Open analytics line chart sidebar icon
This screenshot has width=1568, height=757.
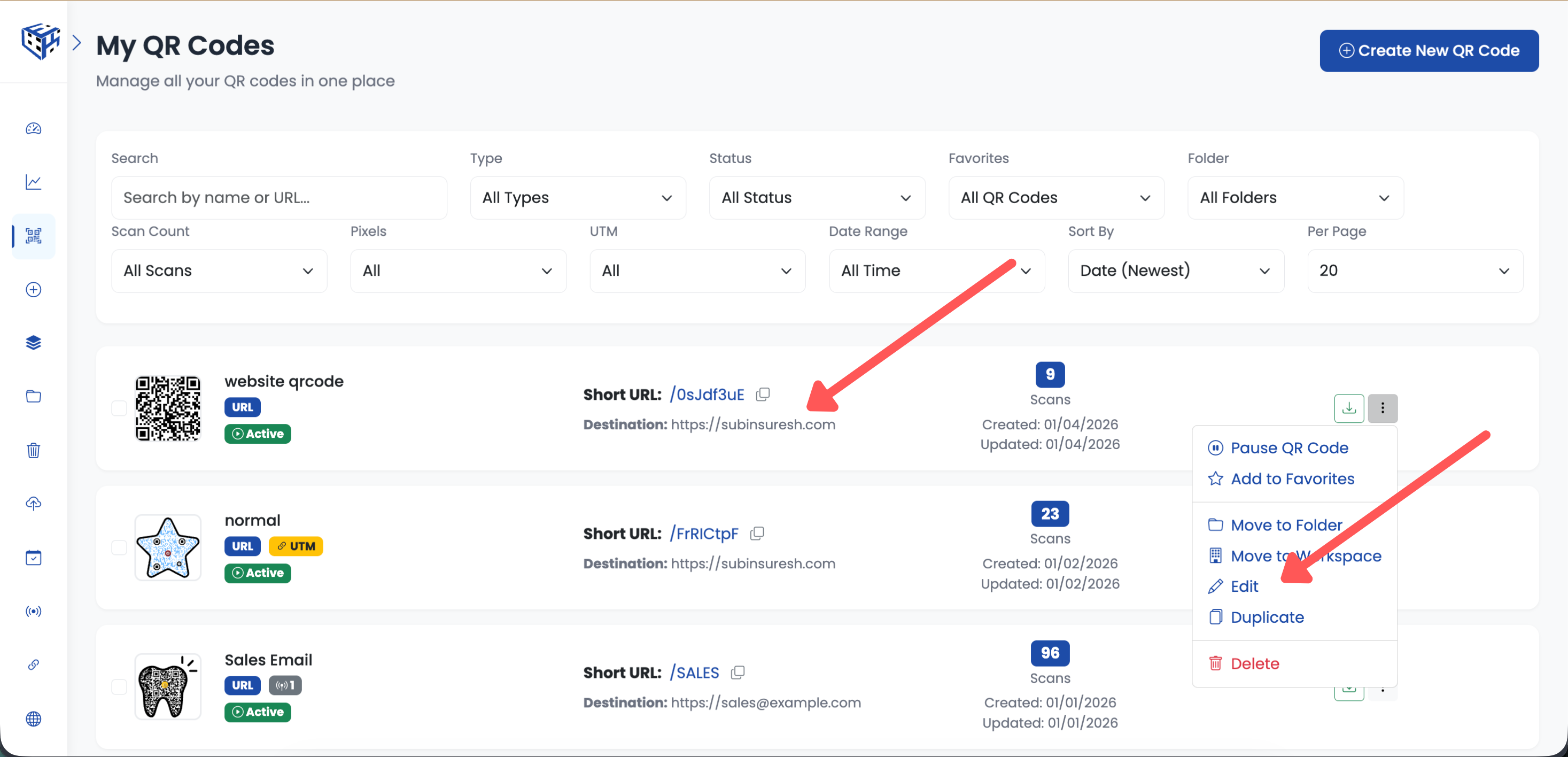tap(34, 182)
